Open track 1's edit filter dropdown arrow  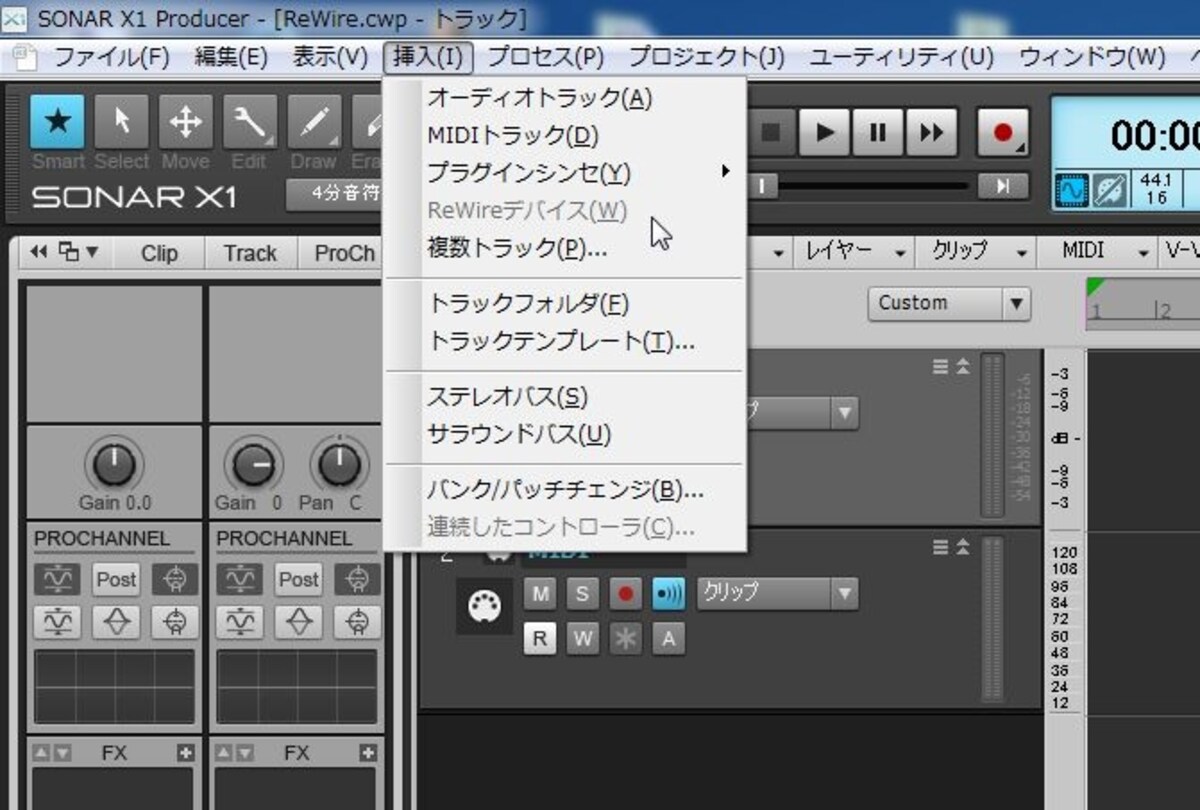click(x=845, y=412)
